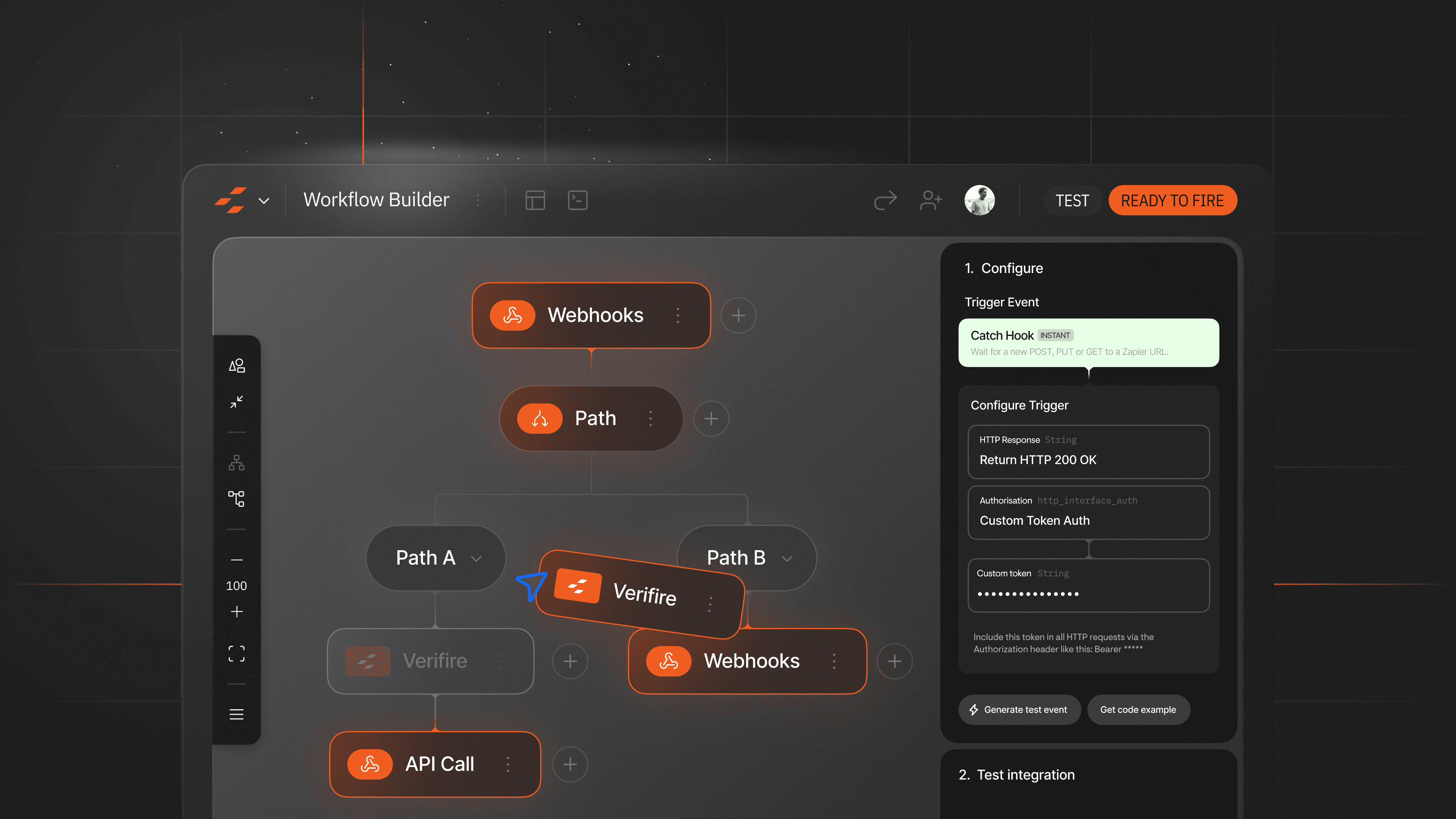The height and width of the screenshot is (819, 1456).
Task: Click the dragged Verifire node logo icon
Action: pos(577,586)
